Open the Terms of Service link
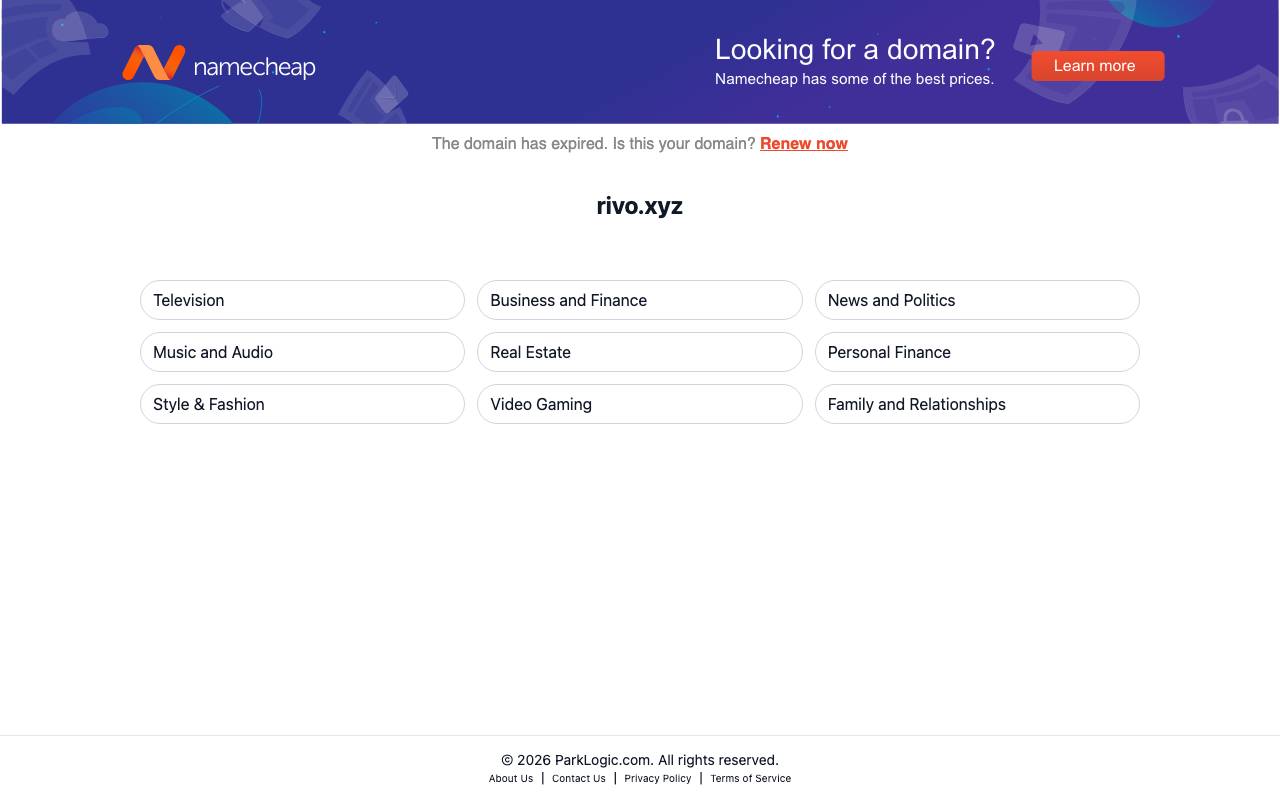Image resolution: width=1280 pixels, height=800 pixels. [x=751, y=778]
